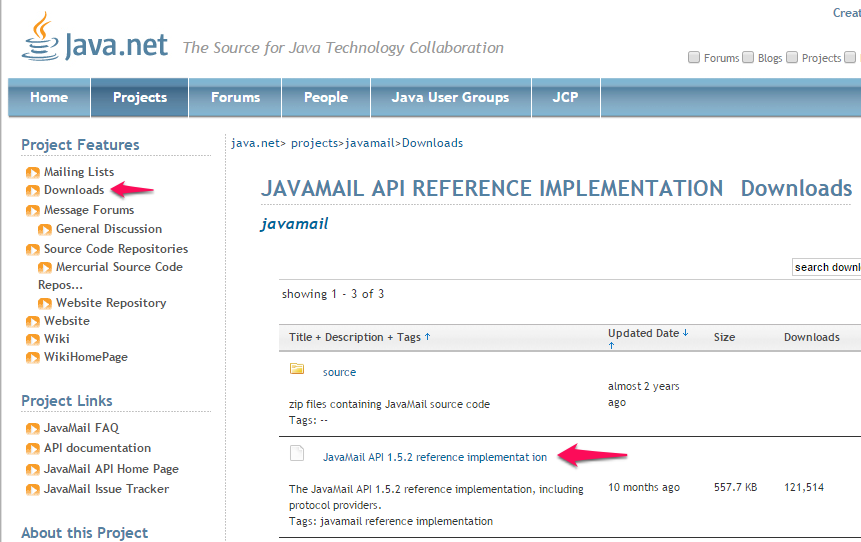This screenshot has width=861, height=542.
Task: Click inside the search downloads field
Action: click(826, 267)
